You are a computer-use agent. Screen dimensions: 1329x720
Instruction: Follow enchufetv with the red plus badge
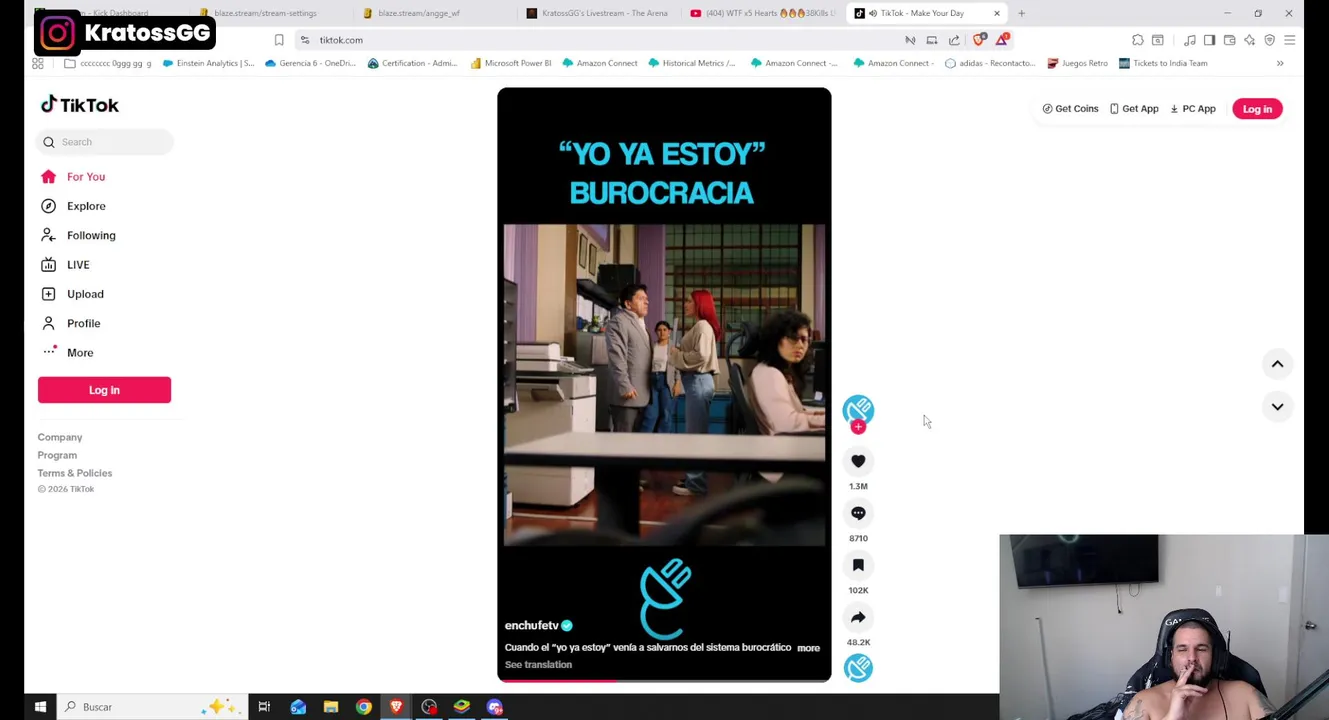[858, 427]
